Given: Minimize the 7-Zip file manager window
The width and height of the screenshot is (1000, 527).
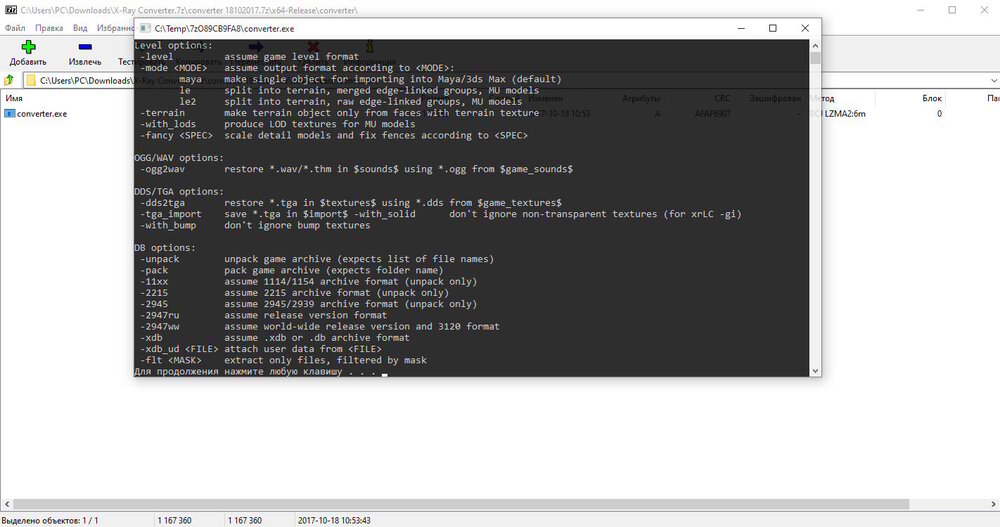Looking at the screenshot, I should 921,10.
